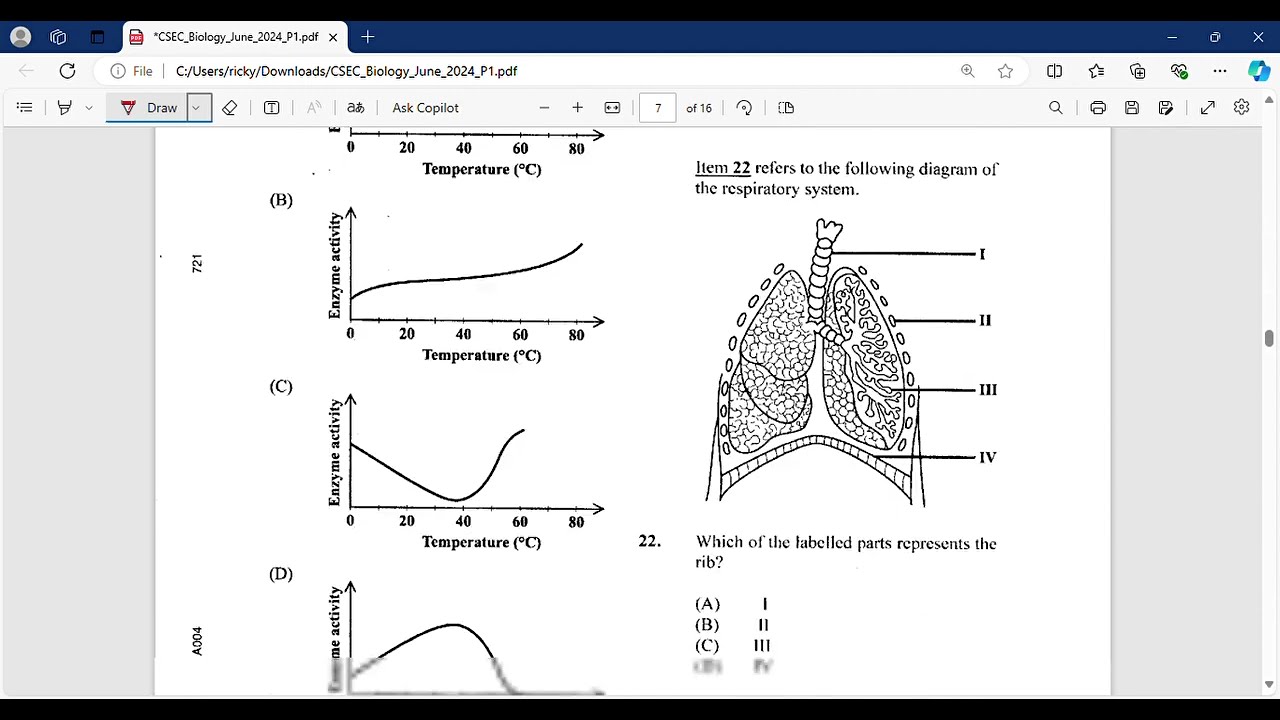Click the address bar file path
Viewport: 1280px width, 720px height.
click(346, 71)
